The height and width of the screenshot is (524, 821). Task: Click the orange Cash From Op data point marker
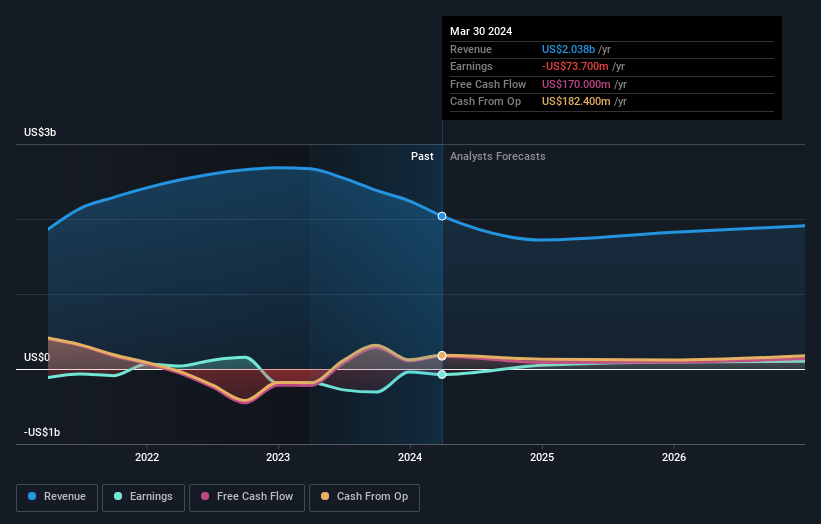(x=442, y=355)
